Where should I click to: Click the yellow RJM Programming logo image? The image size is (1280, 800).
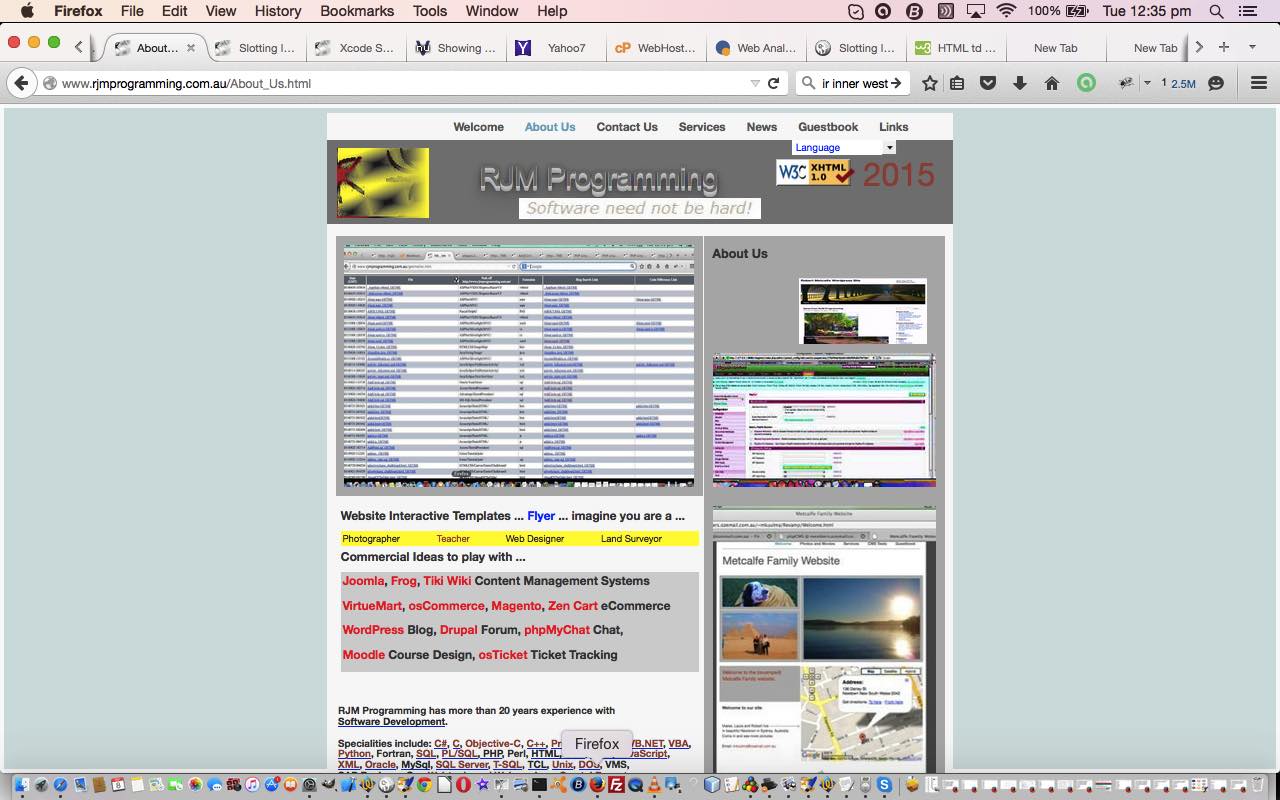[383, 183]
